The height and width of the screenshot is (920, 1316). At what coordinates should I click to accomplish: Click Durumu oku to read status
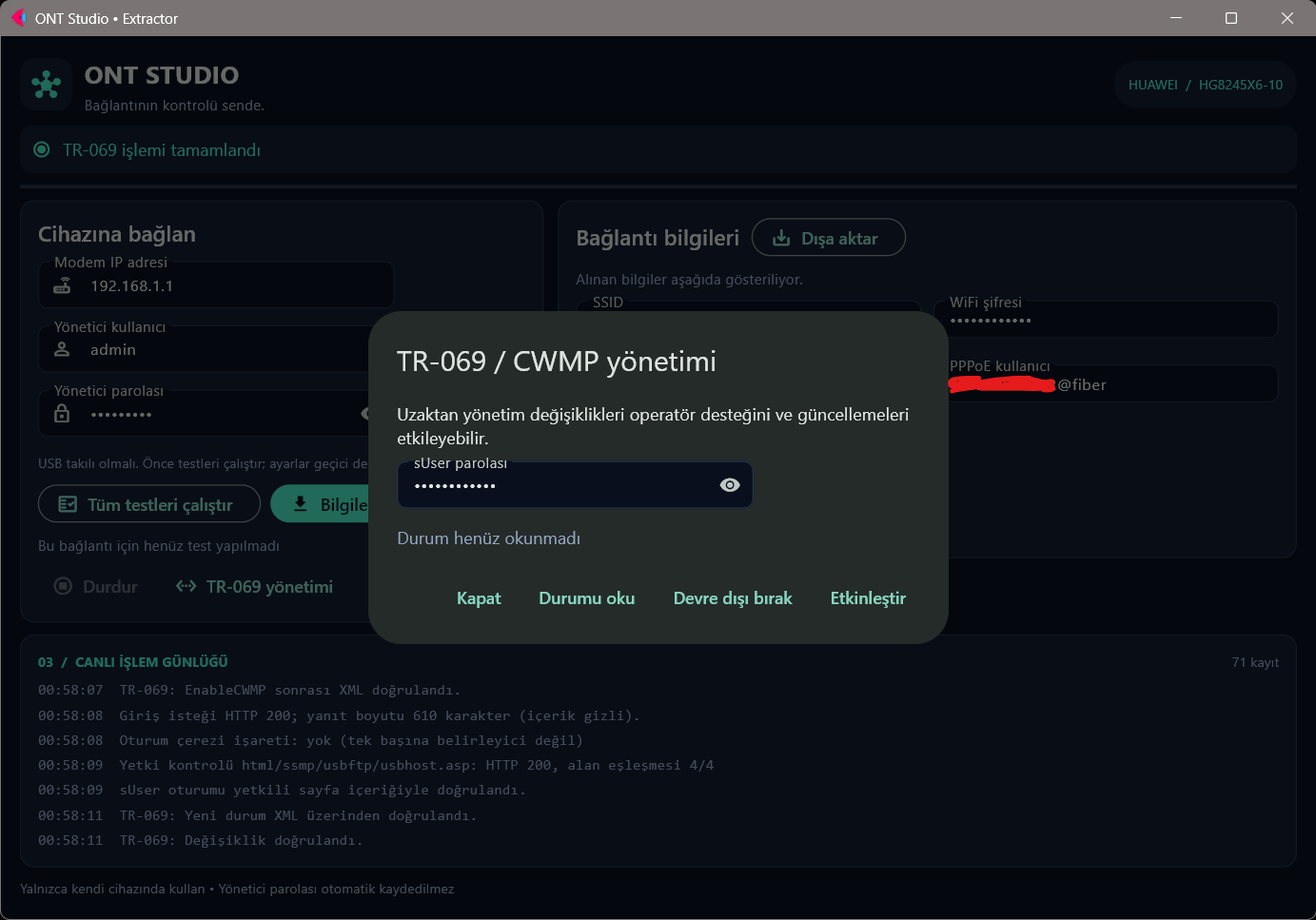[587, 598]
